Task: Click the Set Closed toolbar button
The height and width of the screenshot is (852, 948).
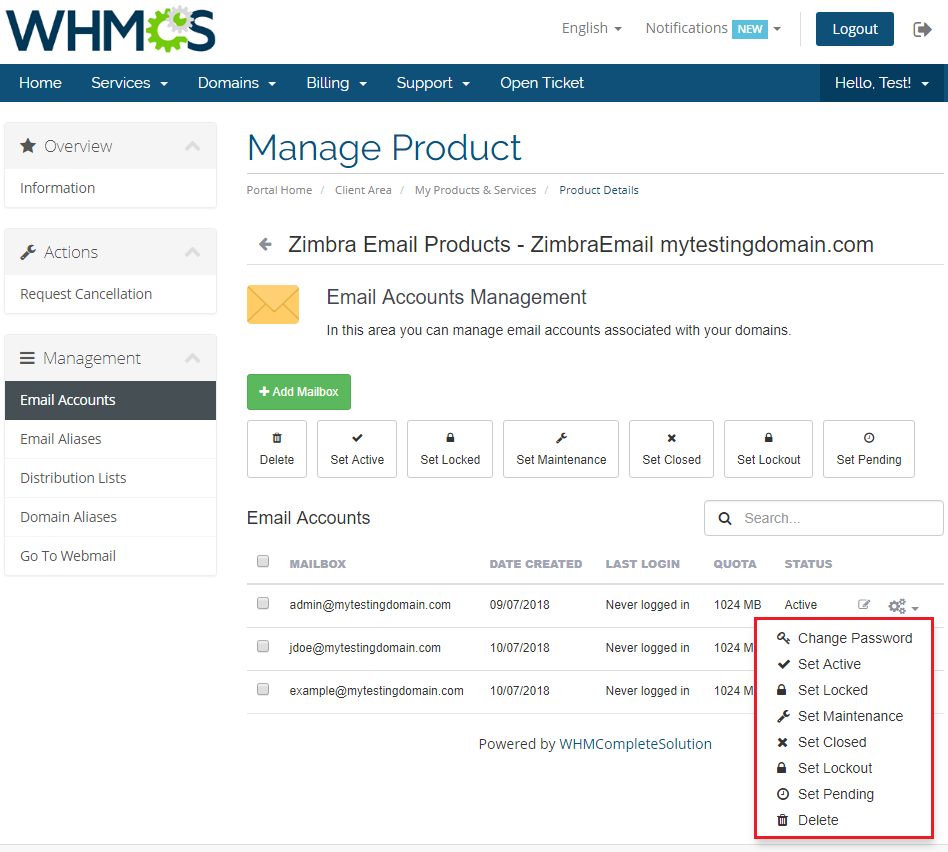Action: coord(671,449)
